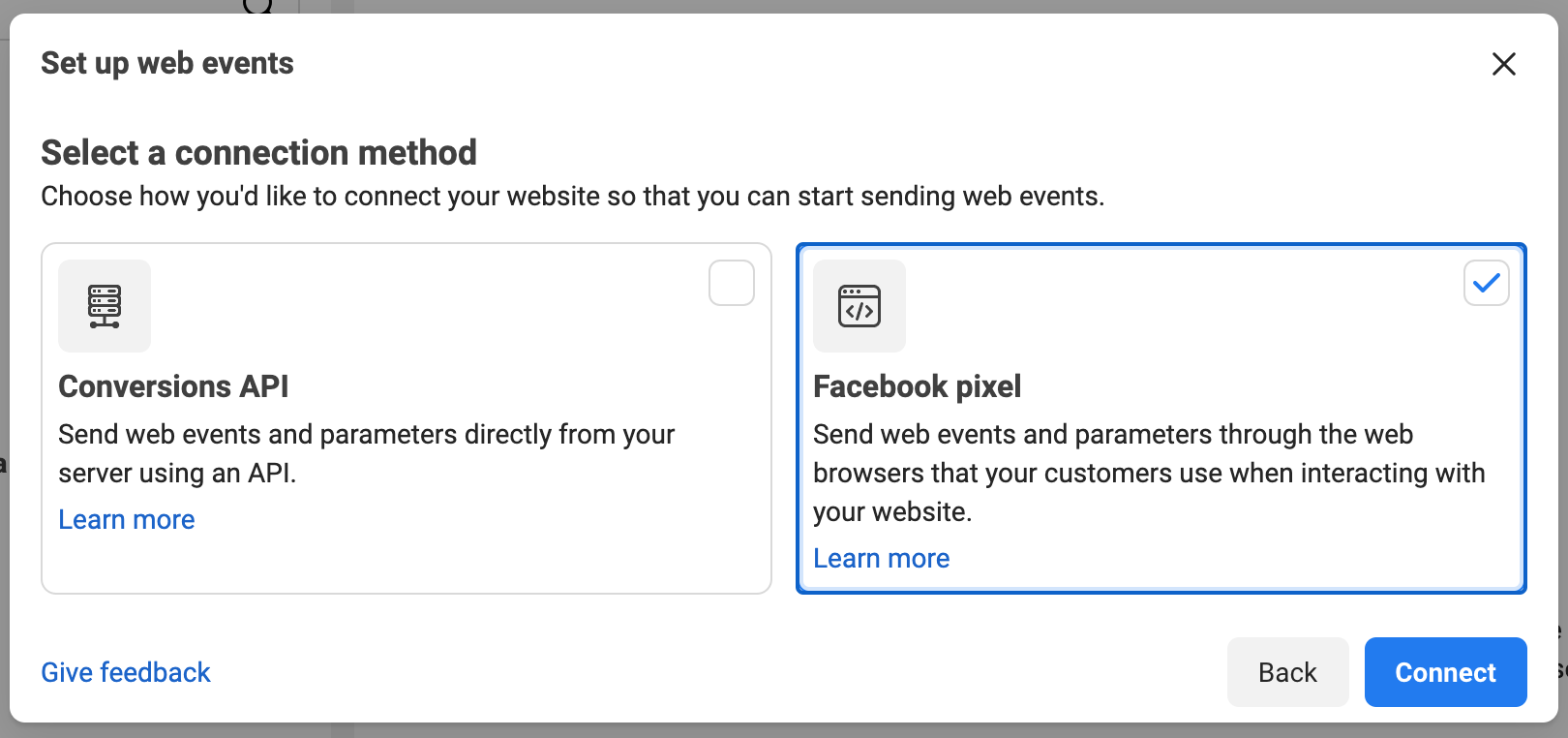Screen dimensions: 1568x738
Task: Click the Conversions API description about server
Action: 367,453
